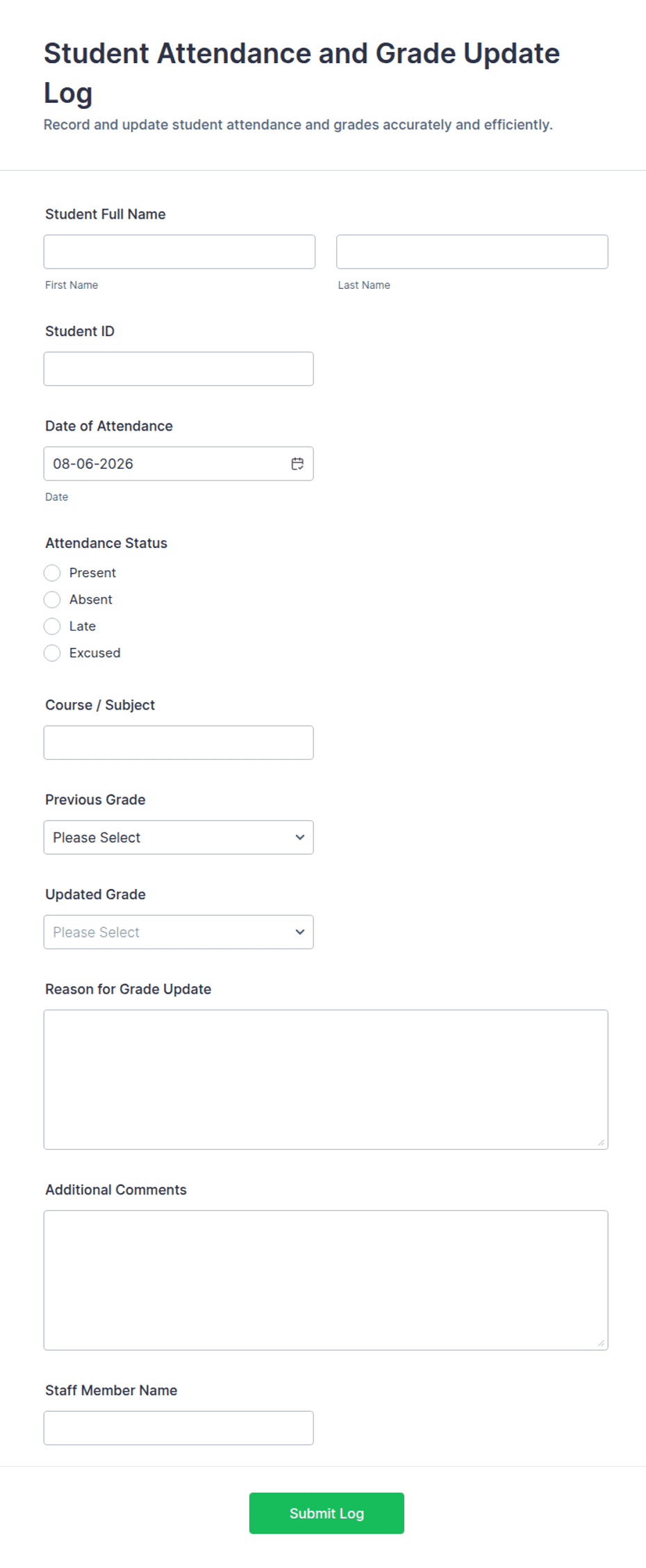Click the Course / Subject text box
Image resolution: width=646 pixels, height=1568 pixels.
click(x=179, y=742)
